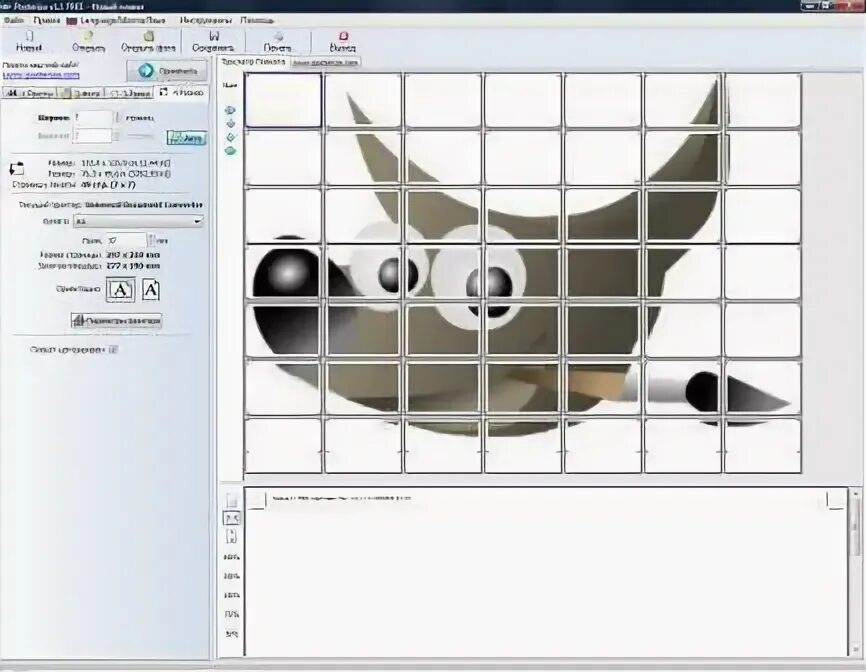Click the scroll-up arrow of bottom pane scrollbar
The height and width of the screenshot is (672, 866).
coord(855,493)
